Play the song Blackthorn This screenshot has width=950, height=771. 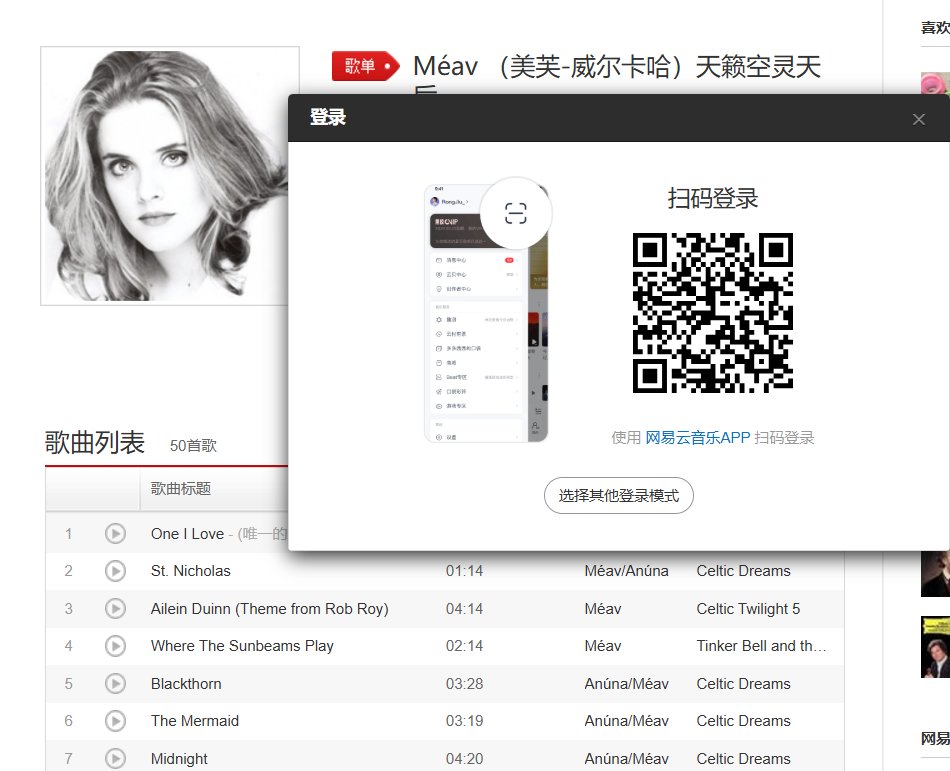[115, 684]
